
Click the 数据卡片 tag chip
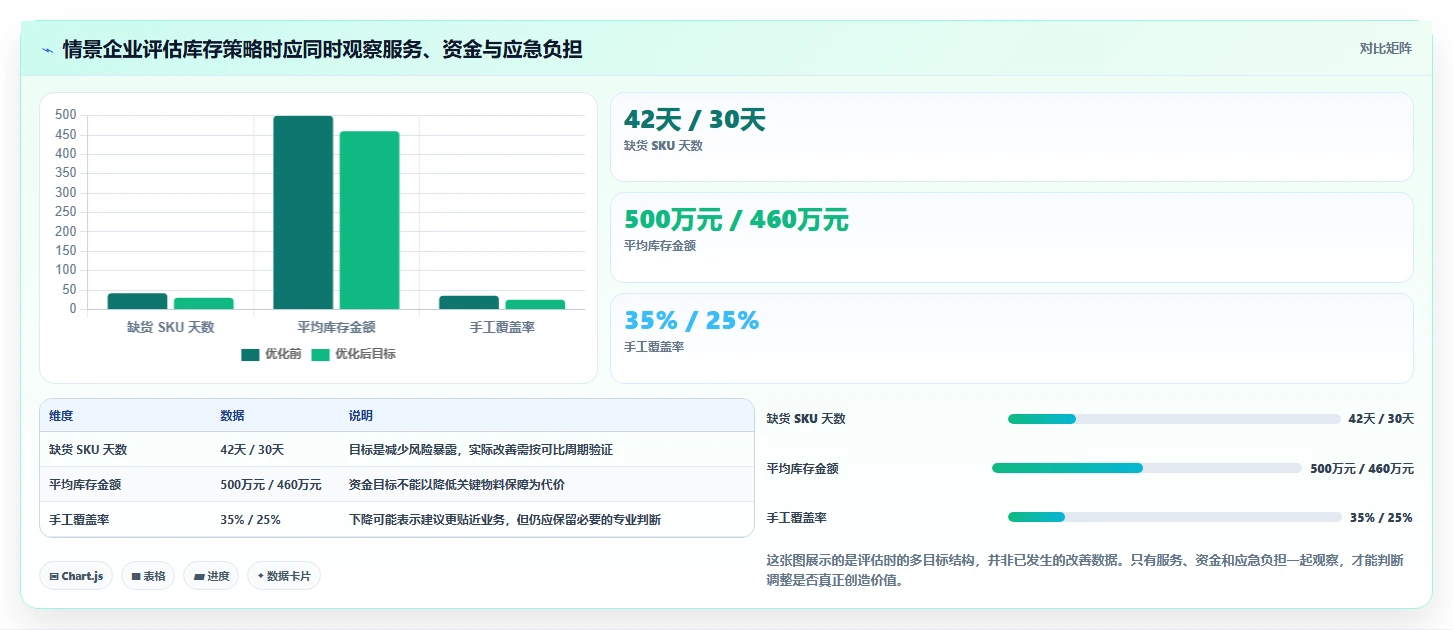(284, 576)
